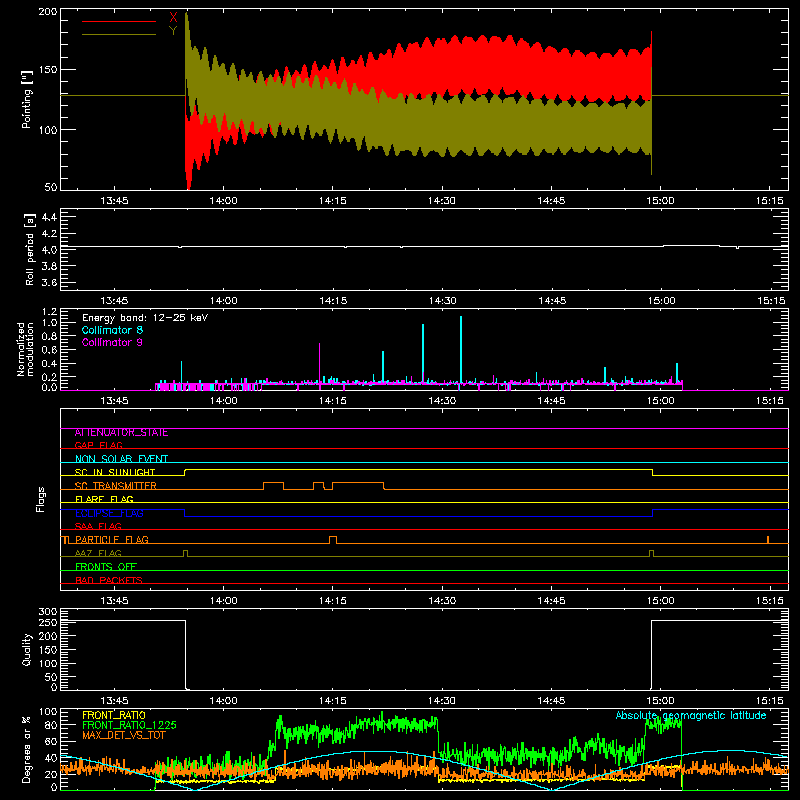800x800 pixels.
Task: Click the Collimator 9 legend entry
Action: coord(112,342)
